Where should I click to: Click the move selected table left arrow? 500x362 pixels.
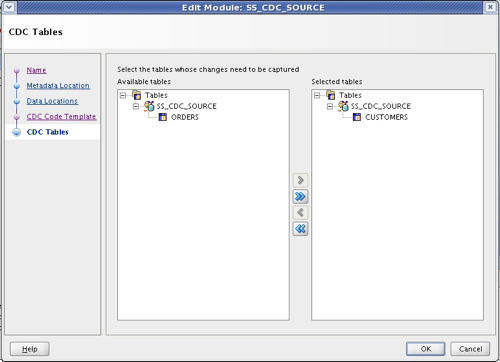pos(300,212)
